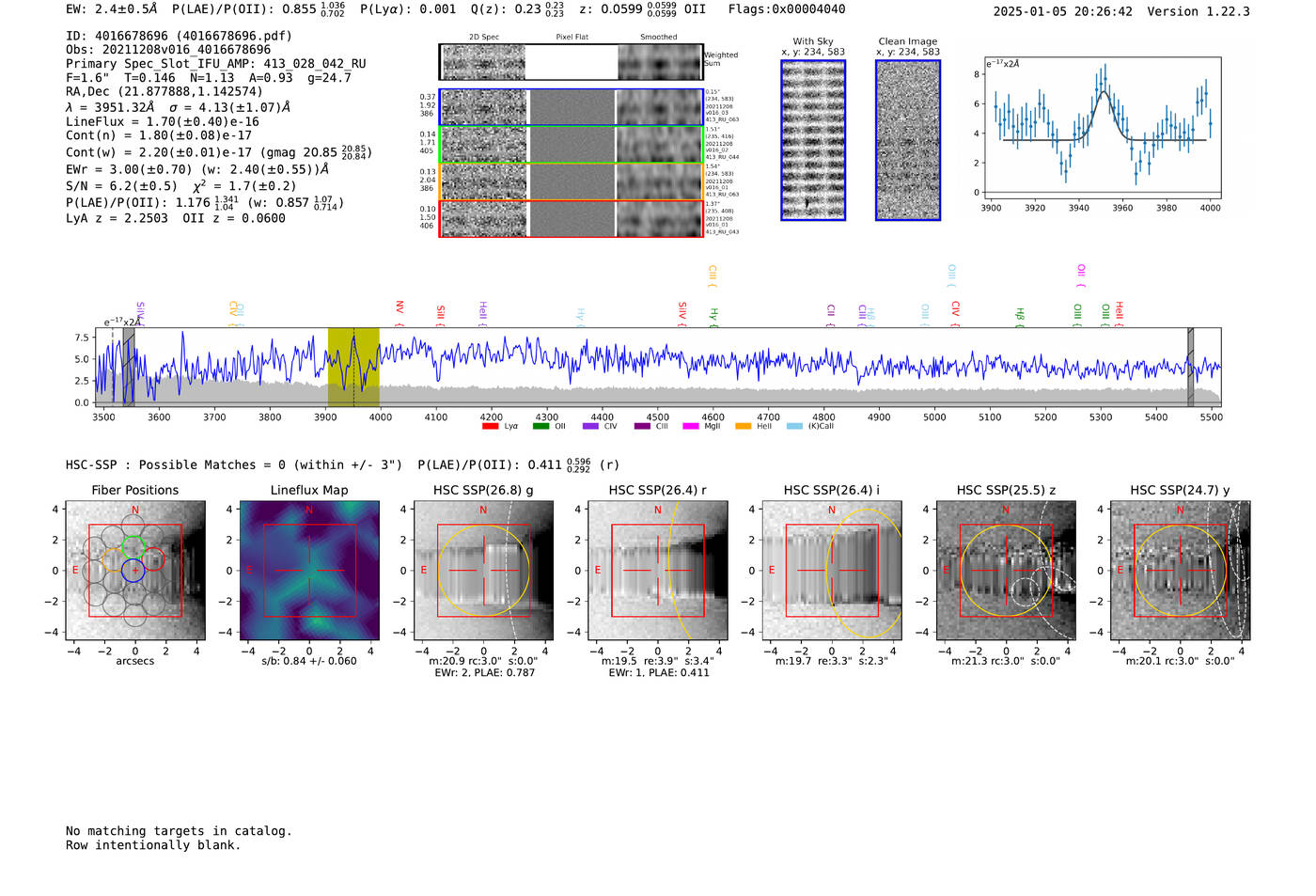1316x896 pixels.
Task: Click the purple CII line label above spectrum
Action: 830,314
